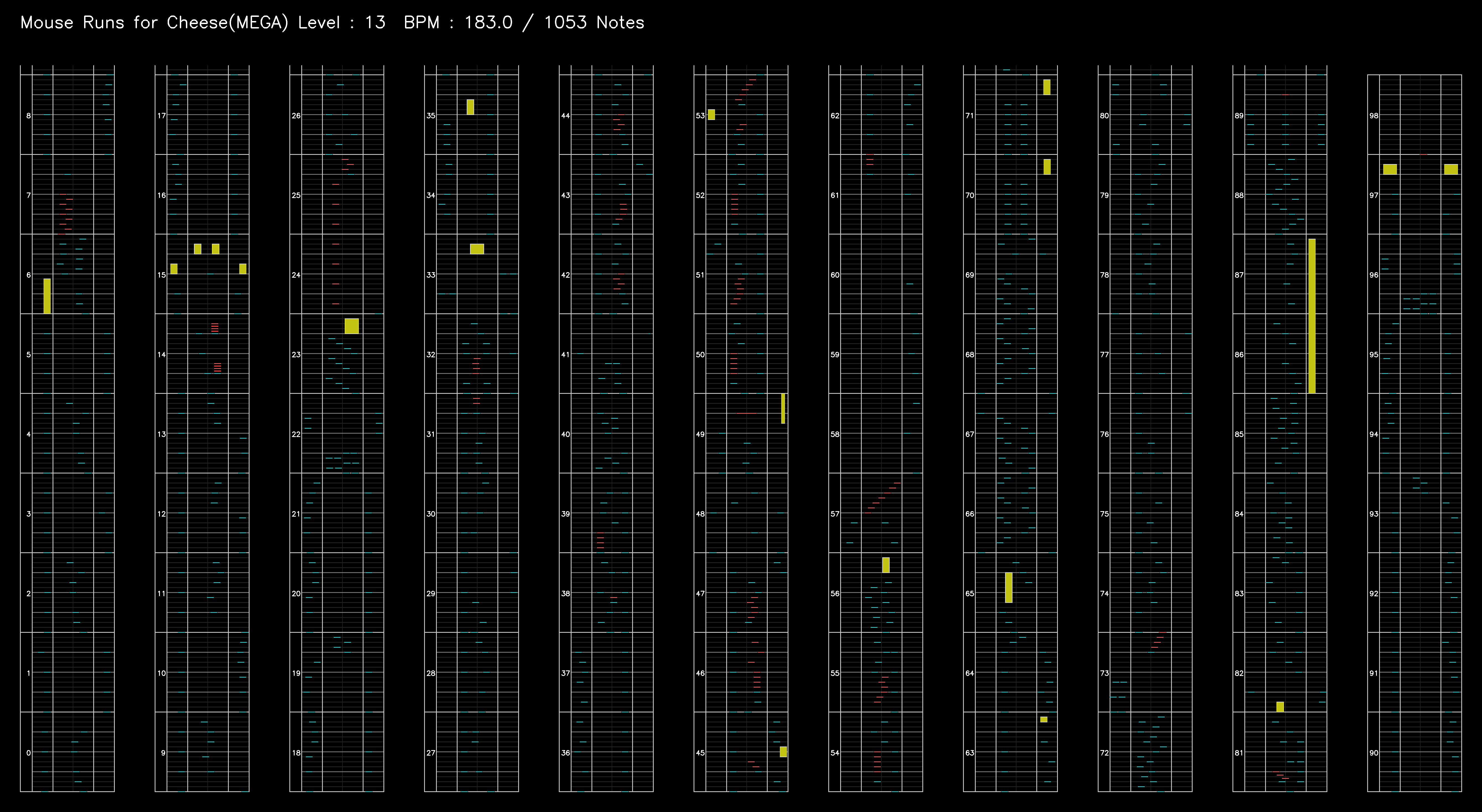Click measure number 40 label

(565, 434)
